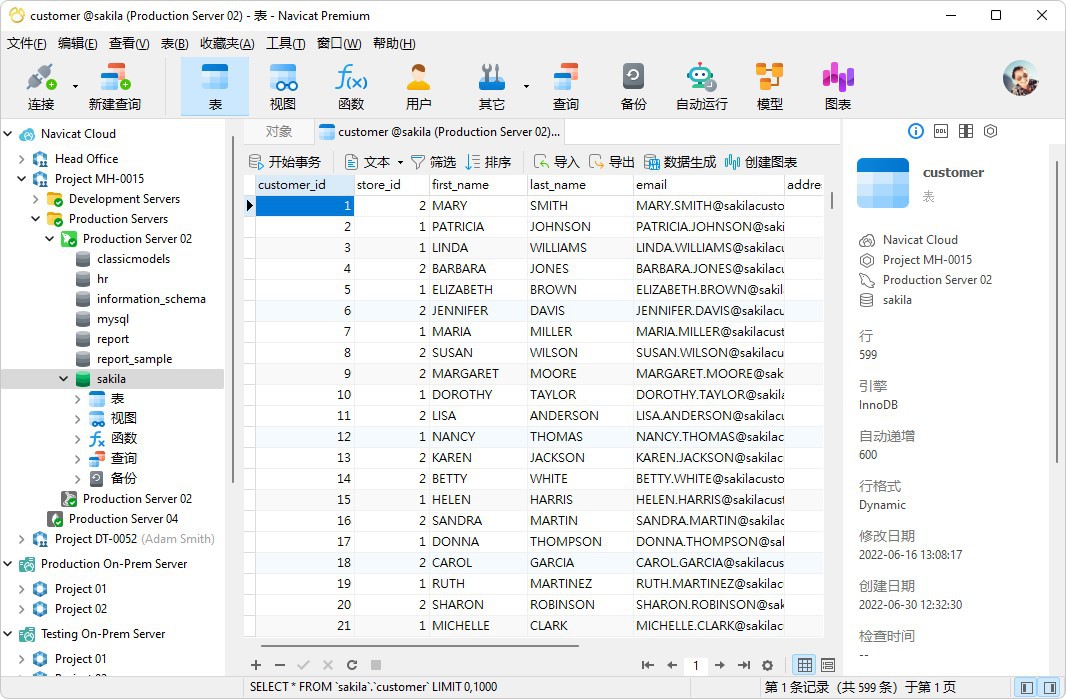Click the Begin Transaction (开始事务) button

pos(284,162)
